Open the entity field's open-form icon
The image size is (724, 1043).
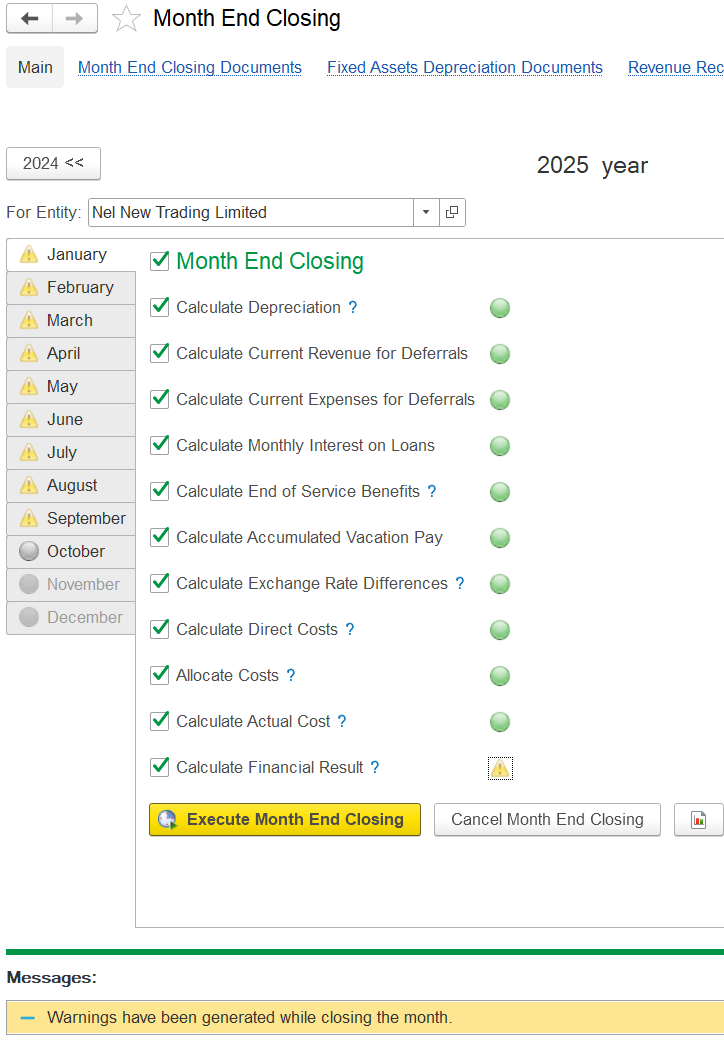click(x=452, y=212)
